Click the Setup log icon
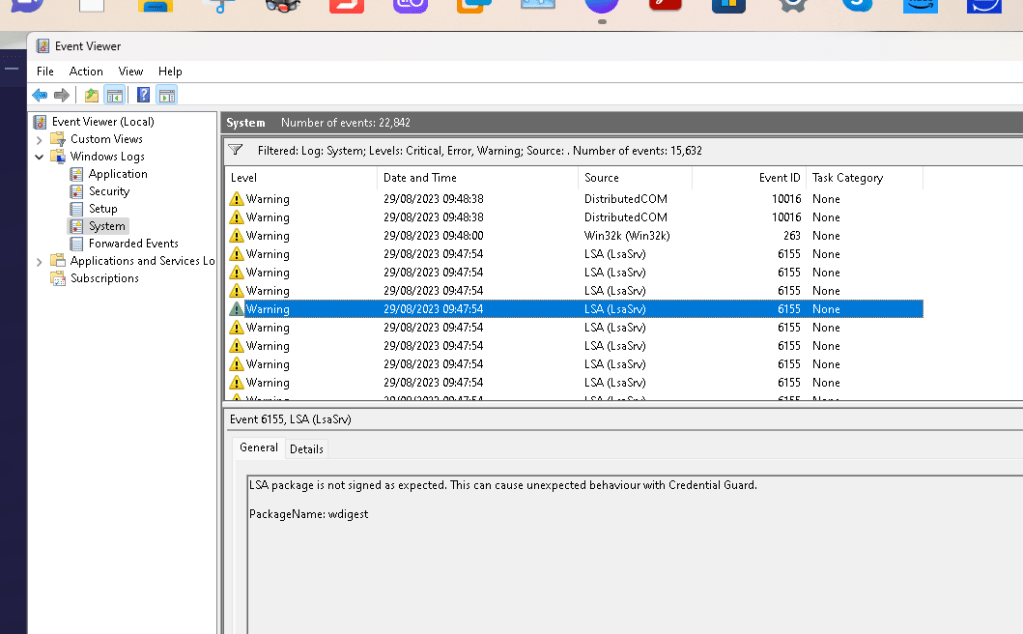Viewport: 1023px width, 634px height. (76, 209)
